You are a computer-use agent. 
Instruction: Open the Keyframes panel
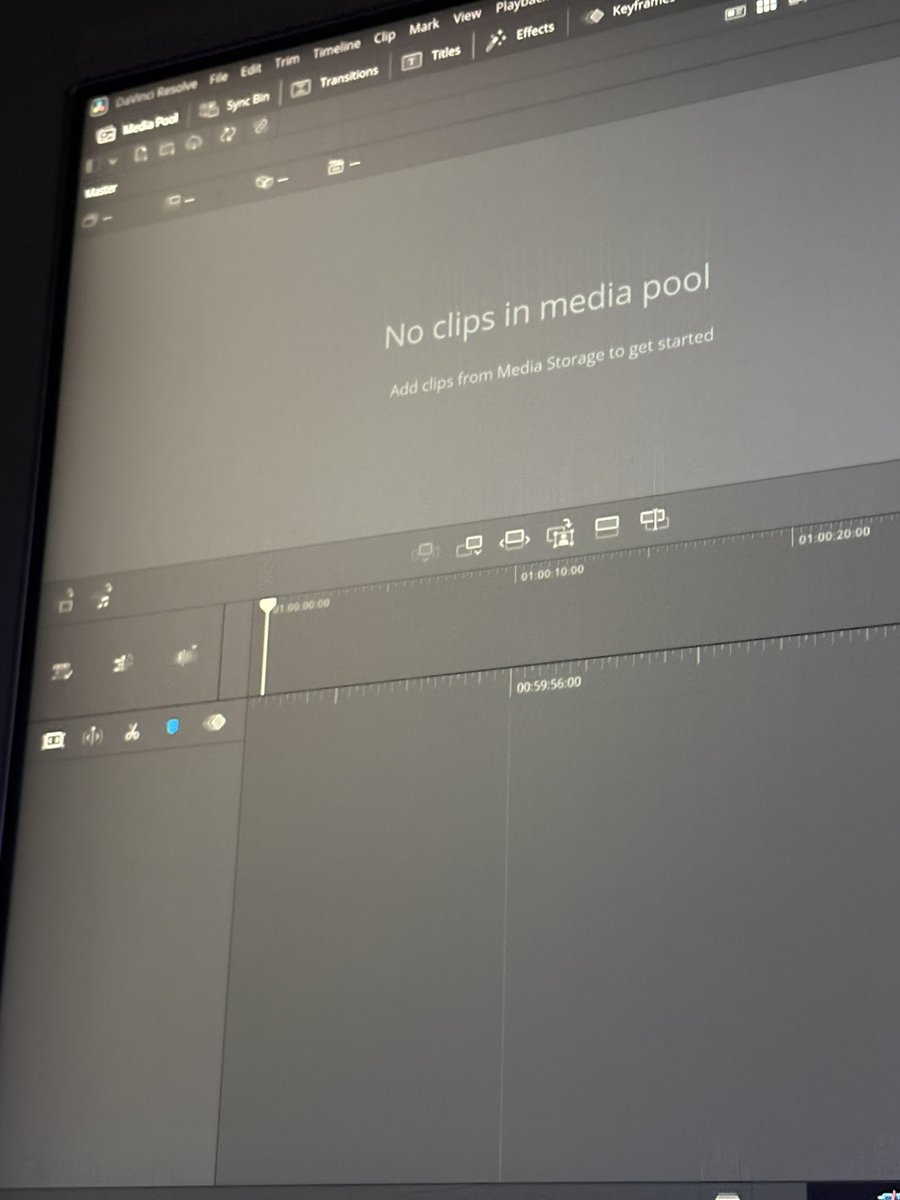631,9
